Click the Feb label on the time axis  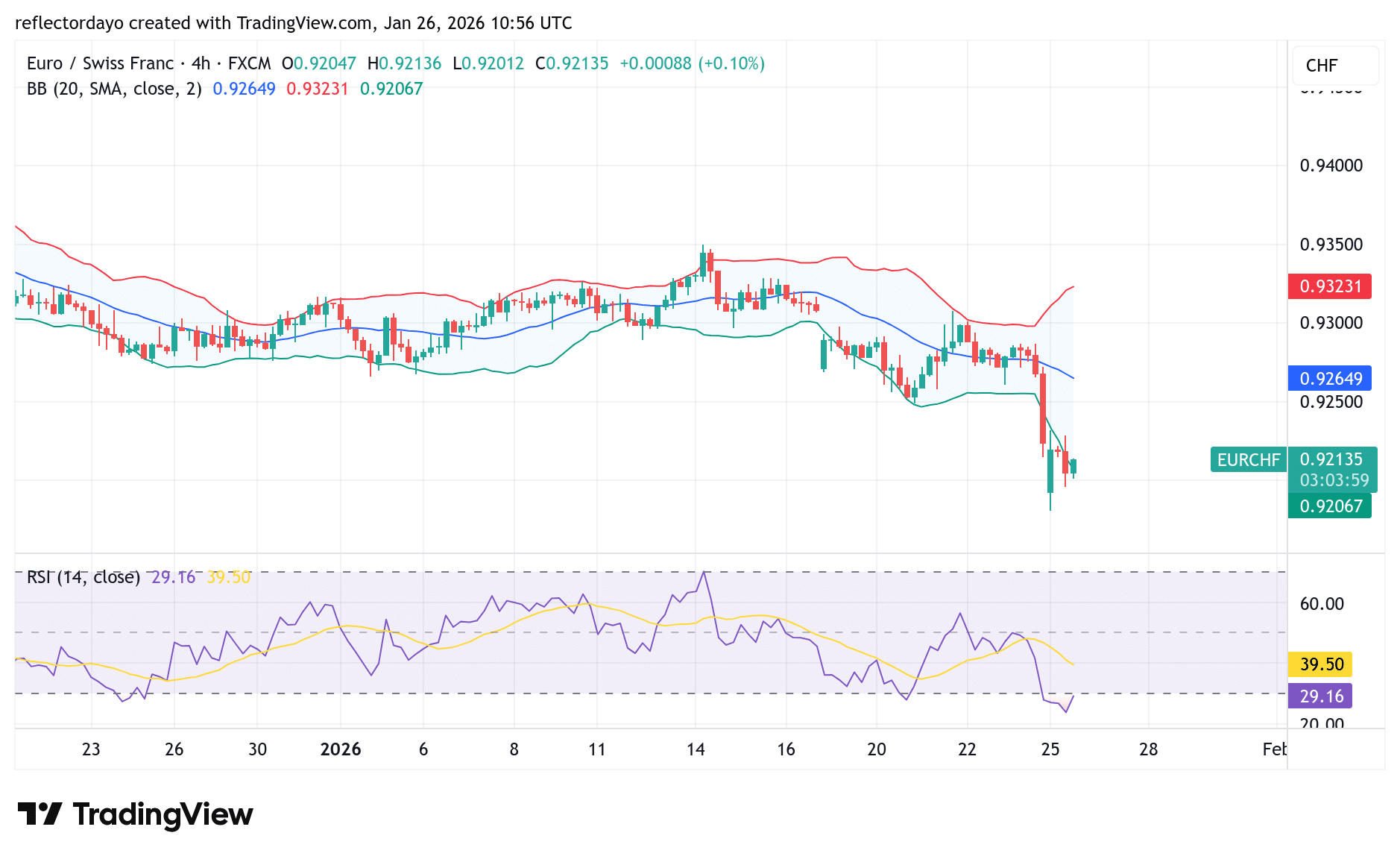(1276, 749)
